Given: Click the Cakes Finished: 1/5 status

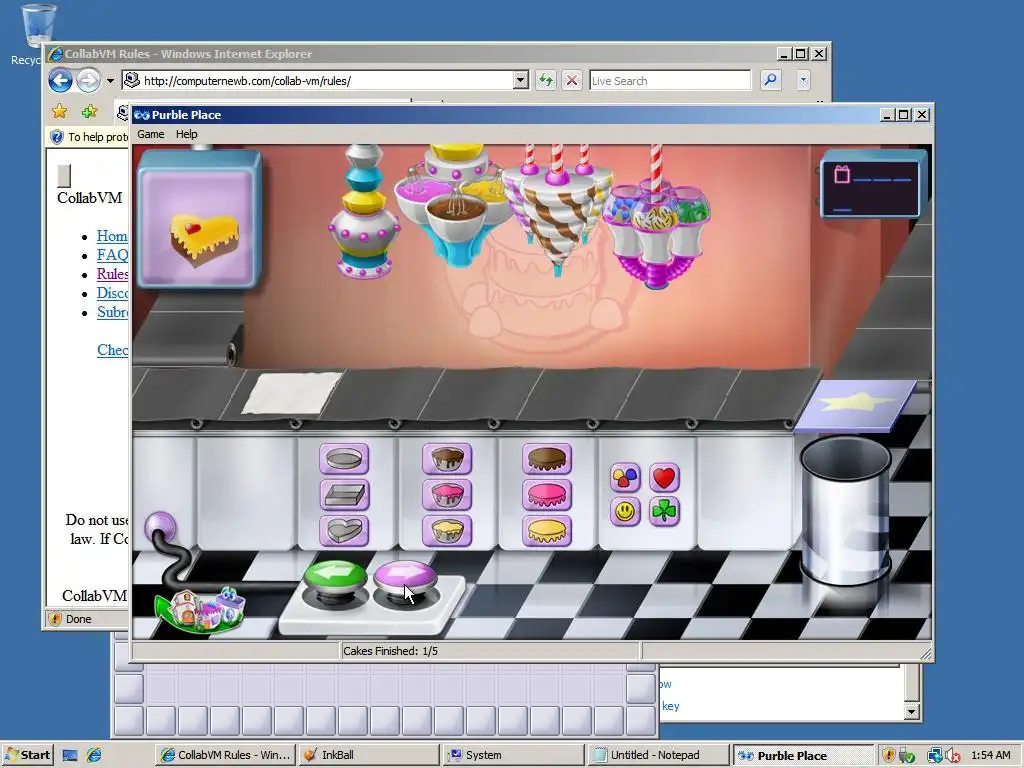Looking at the screenshot, I should pyautogui.click(x=391, y=651).
